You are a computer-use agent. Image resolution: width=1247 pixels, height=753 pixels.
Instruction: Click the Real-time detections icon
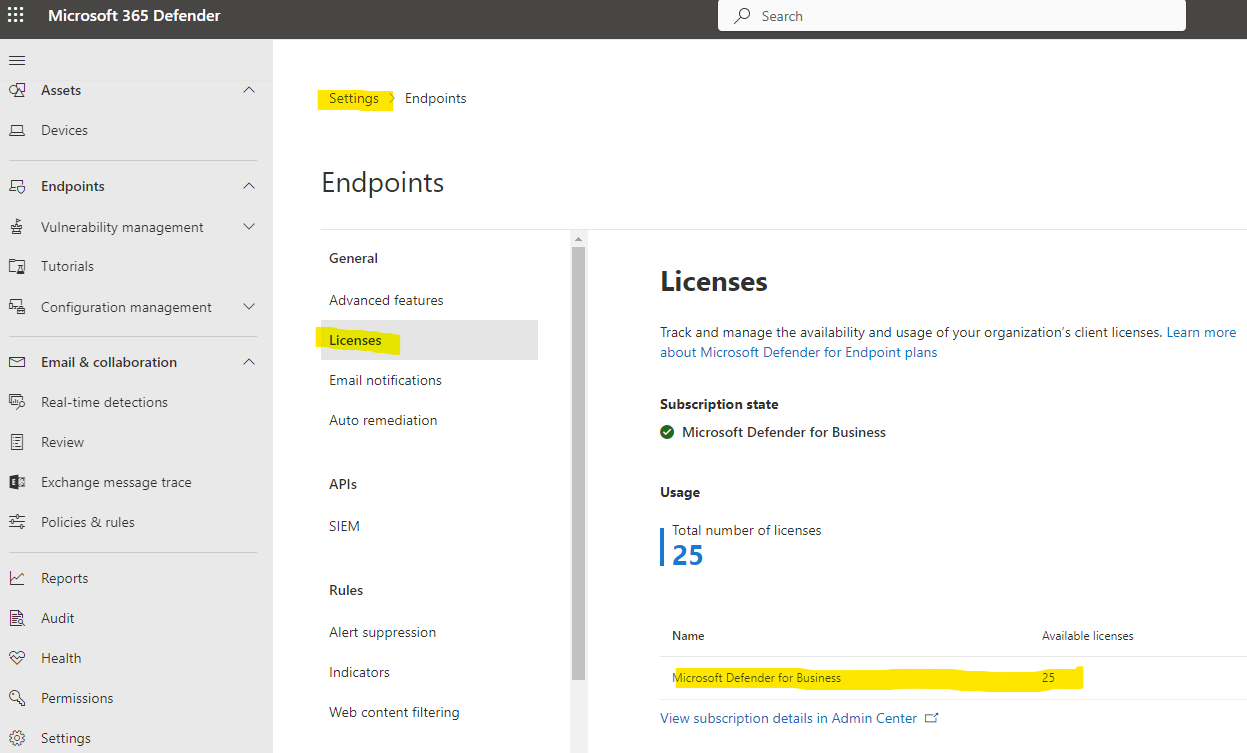tap(17, 402)
